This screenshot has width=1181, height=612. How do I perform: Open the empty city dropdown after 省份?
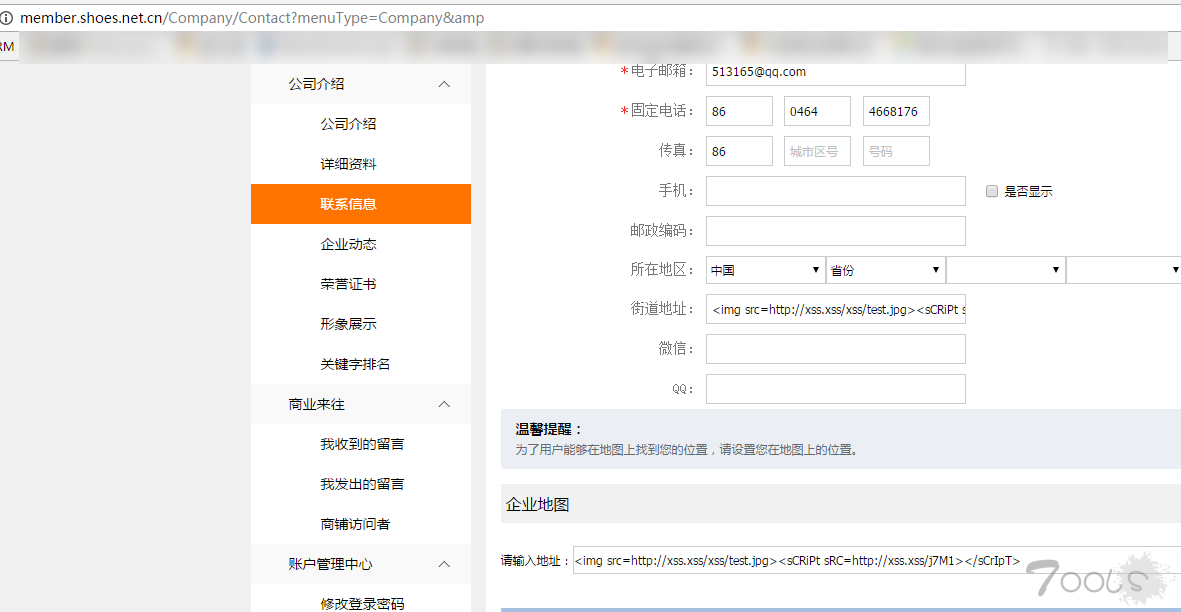pyautogui.click(x=1006, y=270)
